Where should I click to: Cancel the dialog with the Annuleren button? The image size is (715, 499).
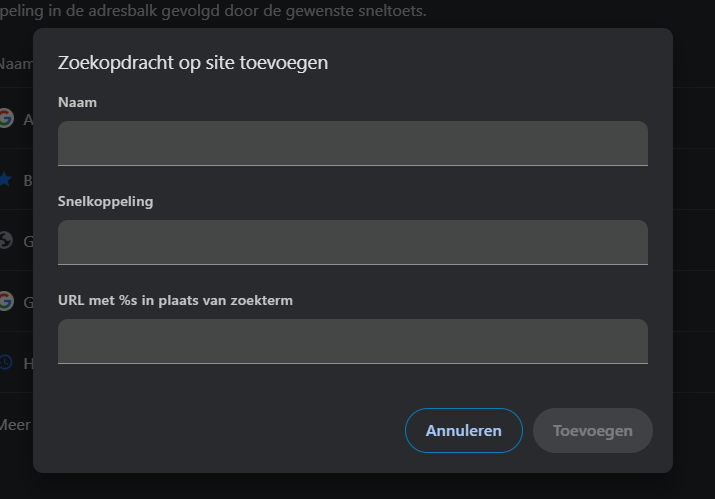click(x=463, y=431)
